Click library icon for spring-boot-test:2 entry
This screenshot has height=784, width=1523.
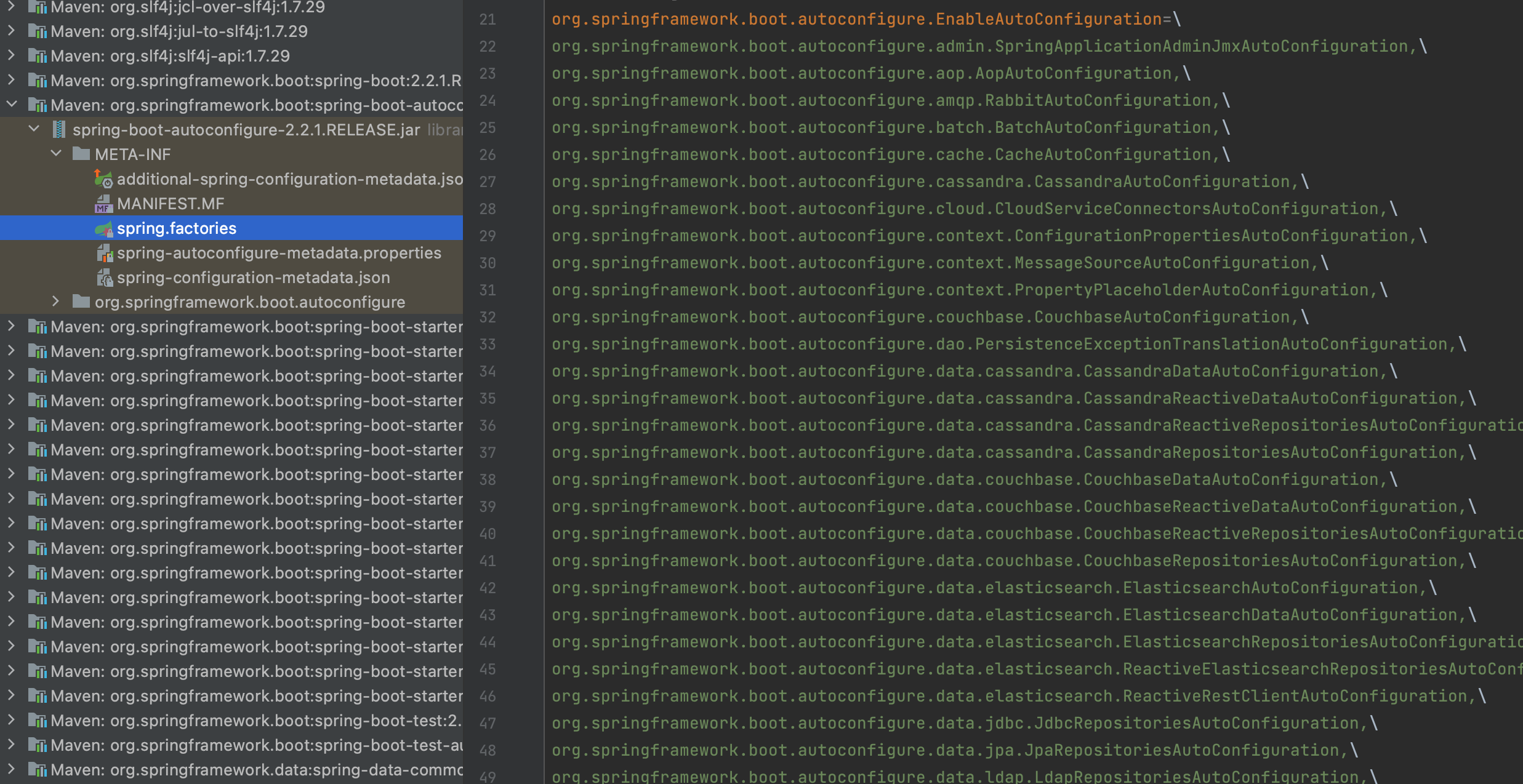click(38, 721)
